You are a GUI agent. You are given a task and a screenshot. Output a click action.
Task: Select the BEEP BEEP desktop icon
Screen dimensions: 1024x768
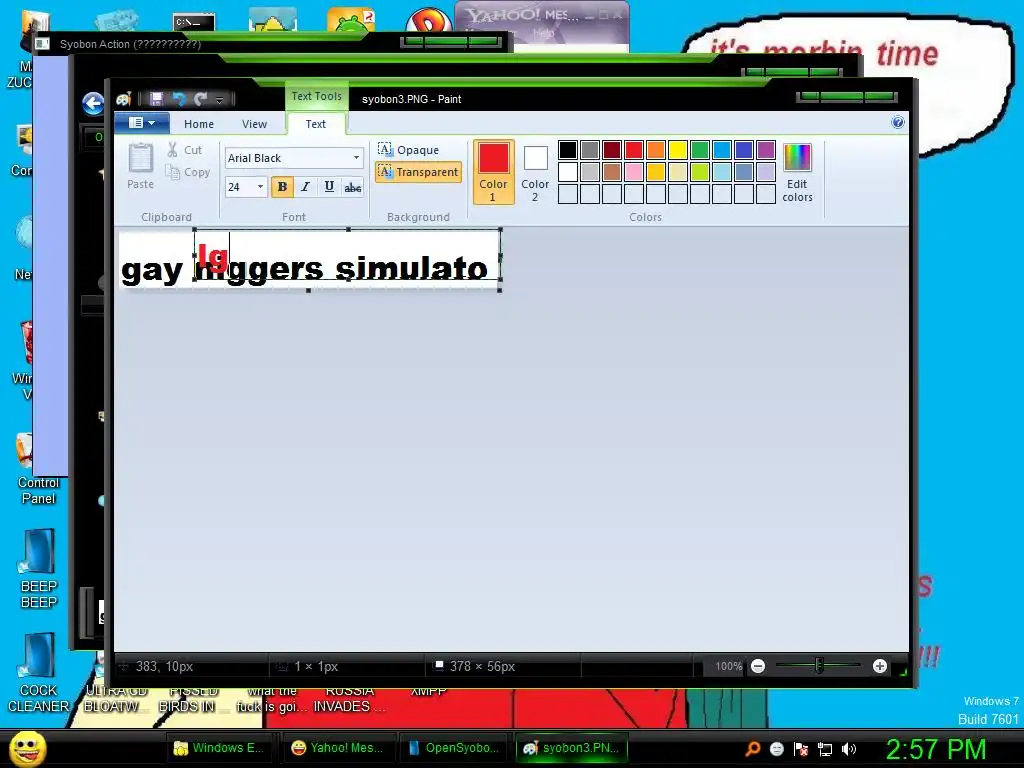(39, 568)
